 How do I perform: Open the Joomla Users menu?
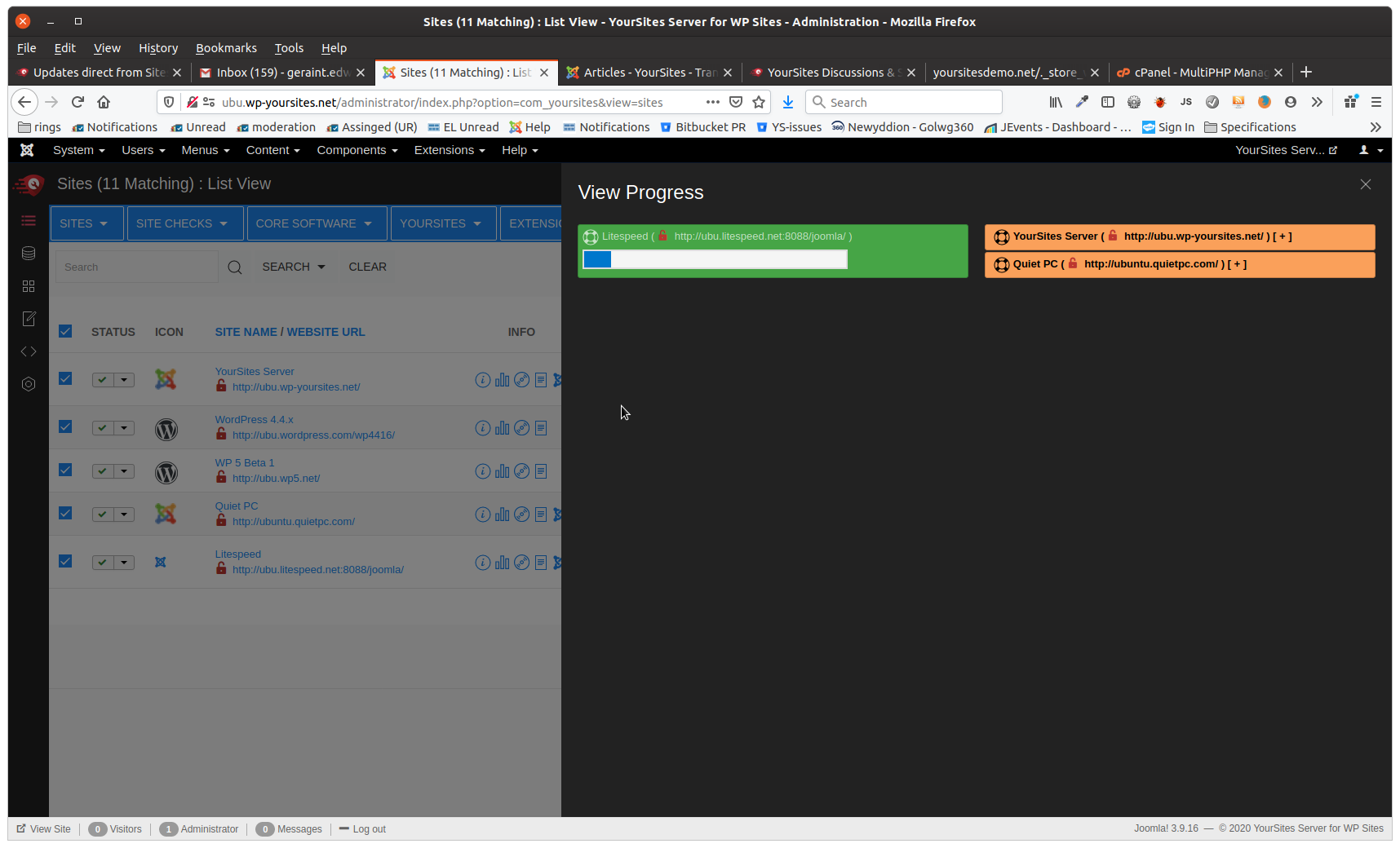[144, 150]
